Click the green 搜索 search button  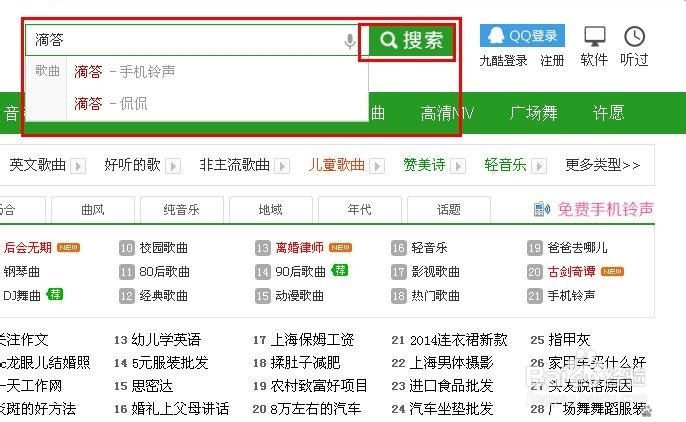coord(411,40)
